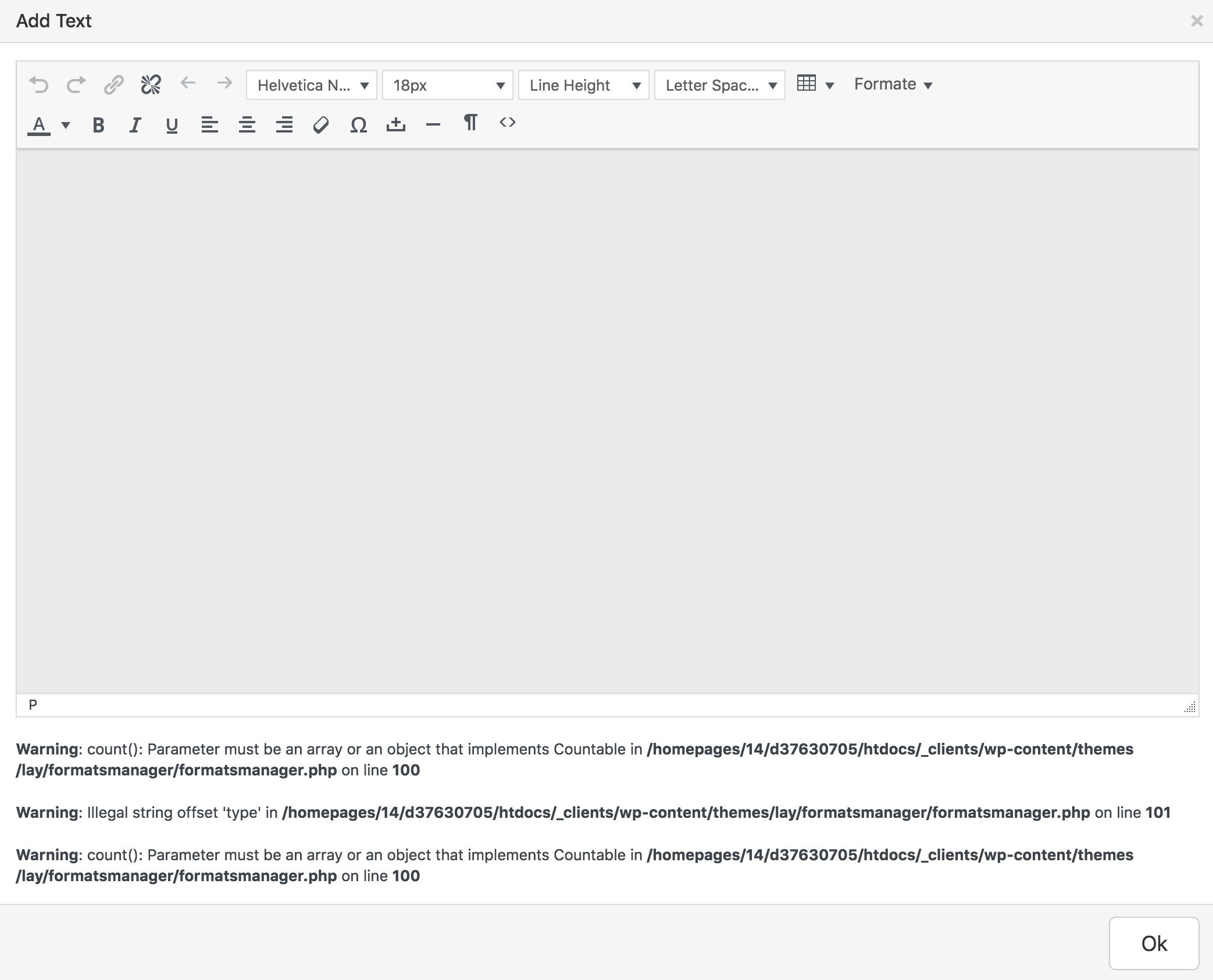The image size is (1213, 980).
Task: Toggle italic formatting
Action: 135,125
